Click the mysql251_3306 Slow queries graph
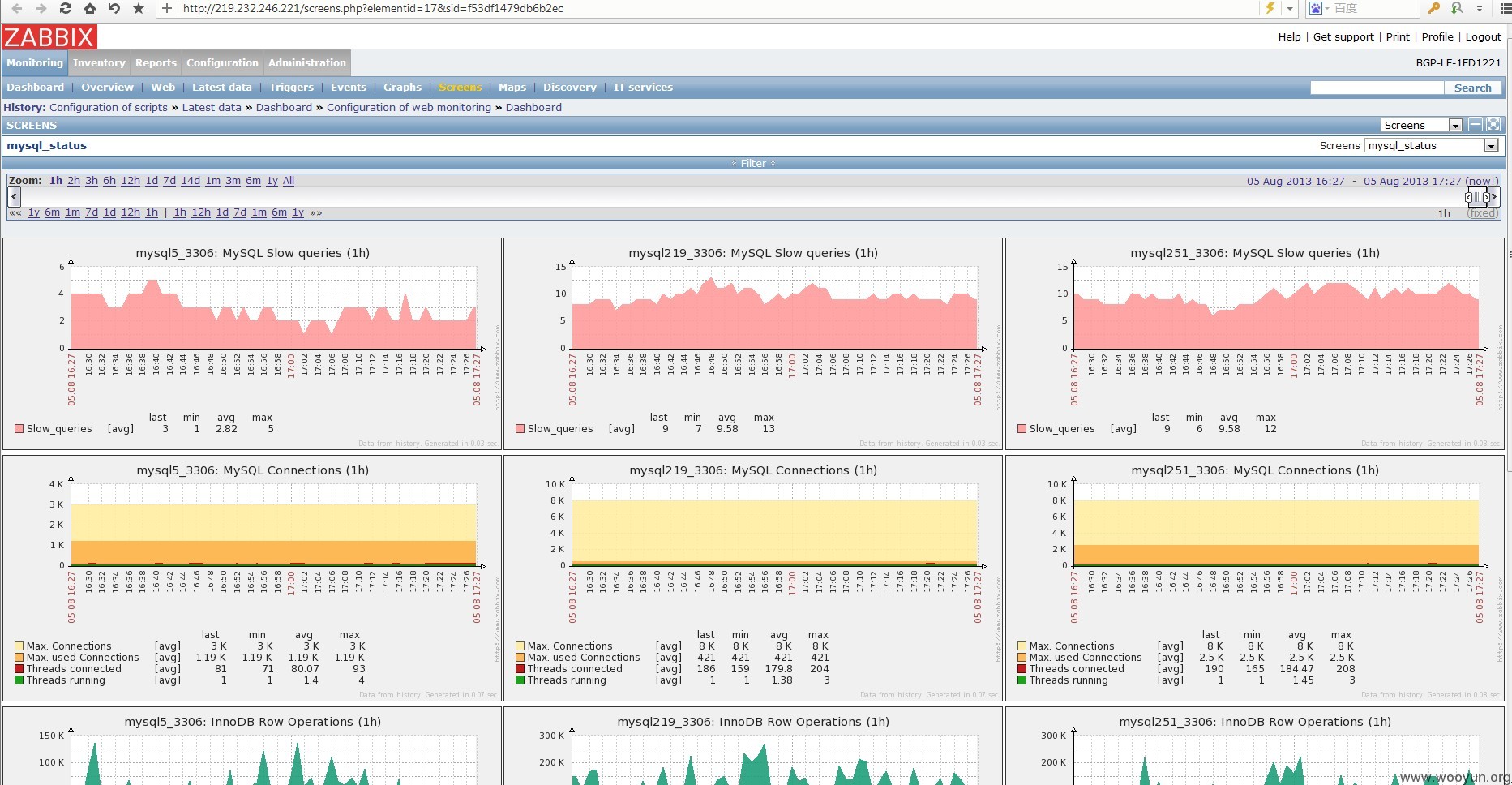 pyautogui.click(x=1254, y=344)
